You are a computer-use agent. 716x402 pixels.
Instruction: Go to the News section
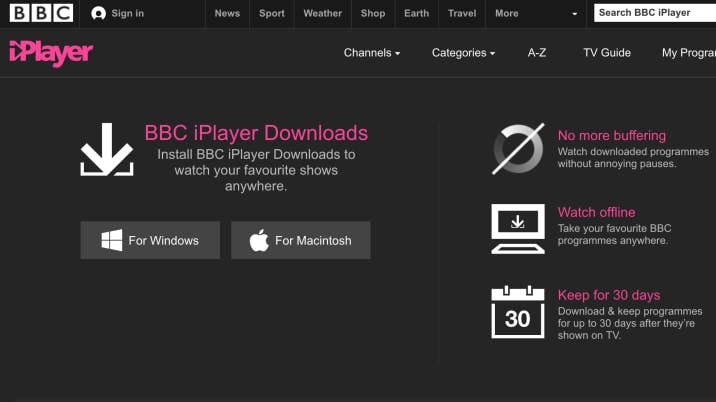point(227,14)
